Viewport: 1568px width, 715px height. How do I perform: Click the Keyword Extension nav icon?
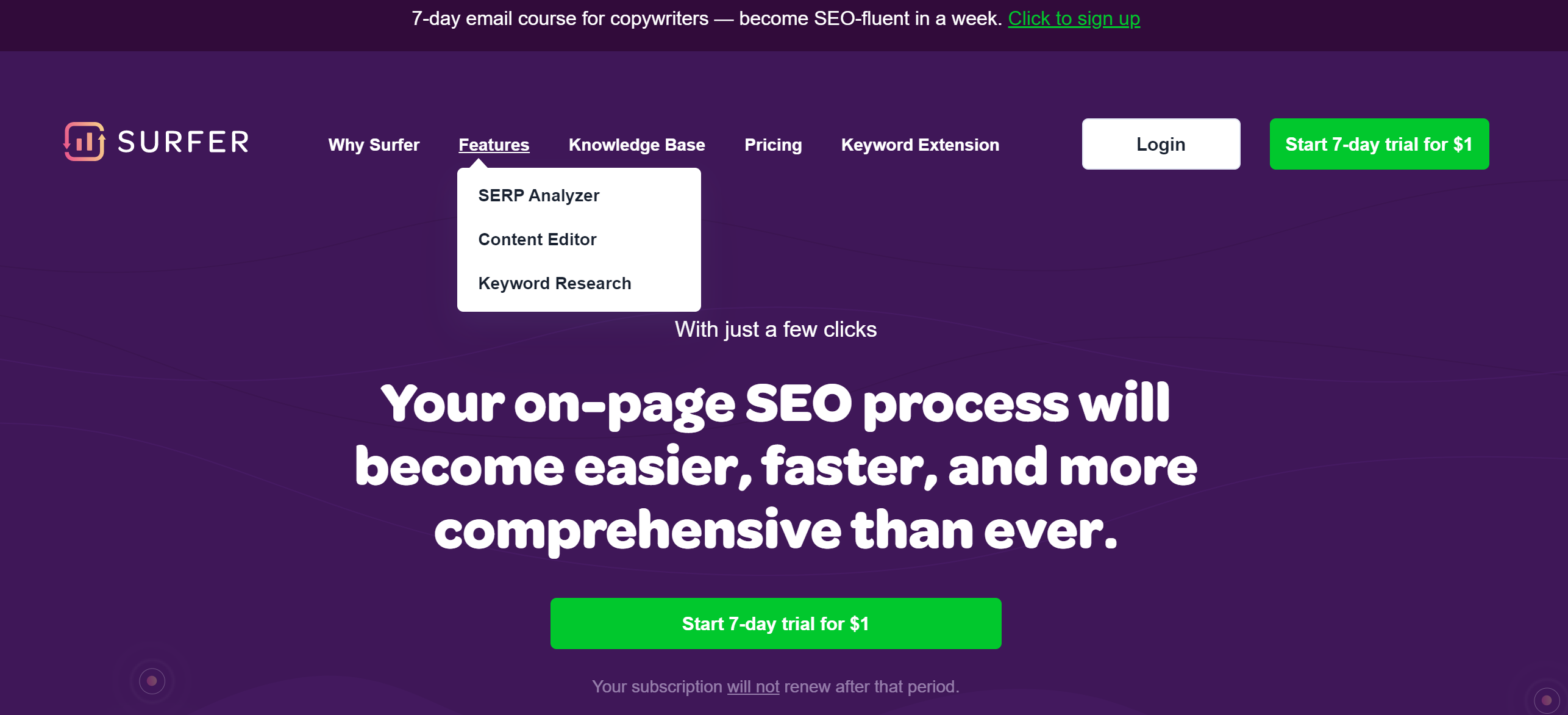(x=920, y=145)
